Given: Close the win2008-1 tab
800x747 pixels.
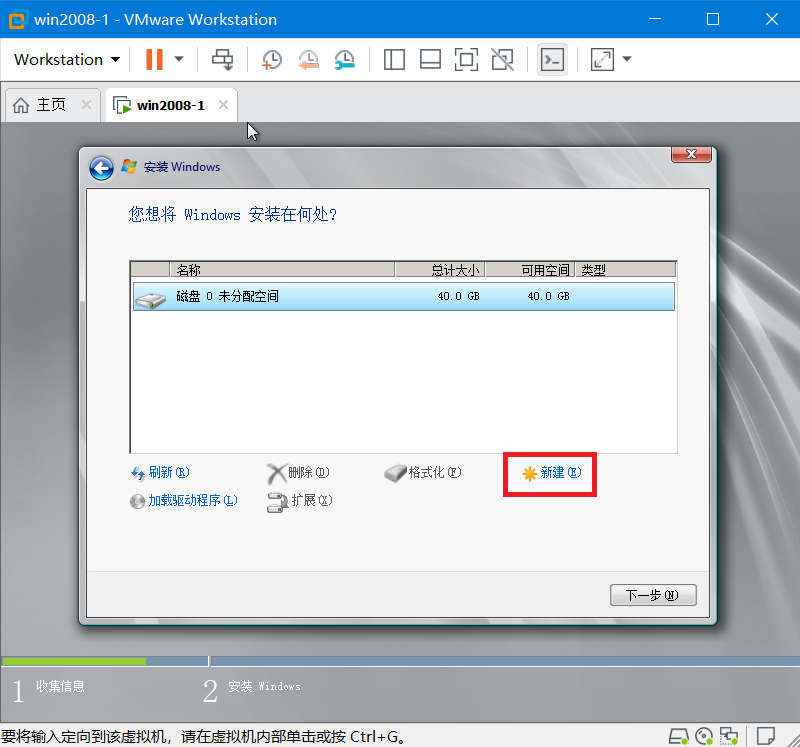Looking at the screenshot, I should (223, 105).
